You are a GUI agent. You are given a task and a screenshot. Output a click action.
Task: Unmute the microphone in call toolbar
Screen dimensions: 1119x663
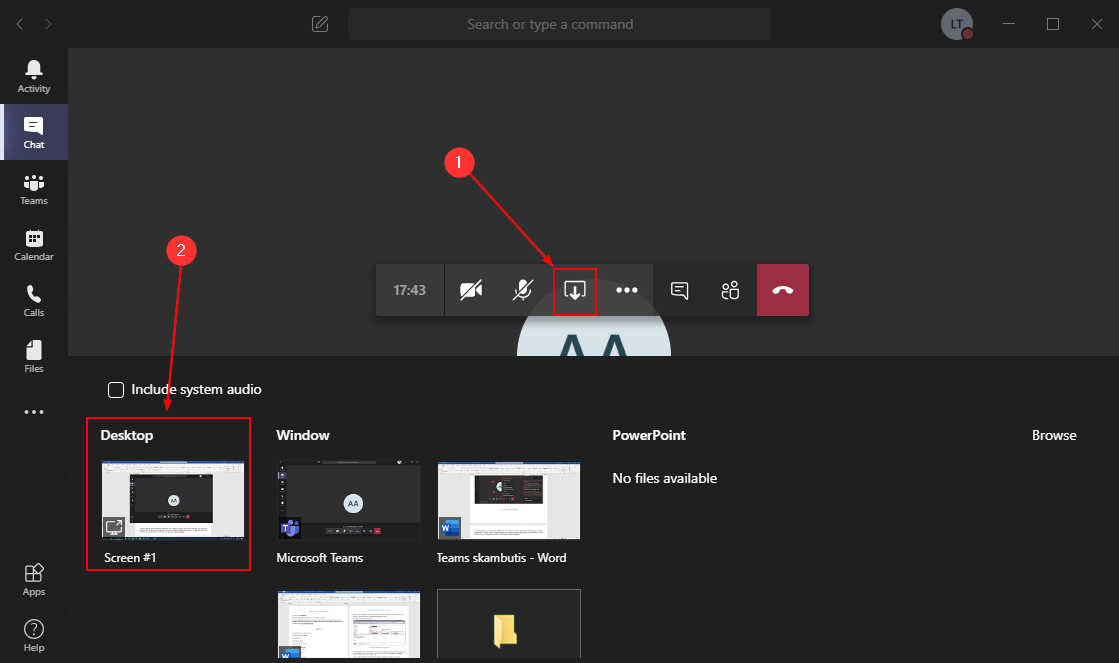523,290
